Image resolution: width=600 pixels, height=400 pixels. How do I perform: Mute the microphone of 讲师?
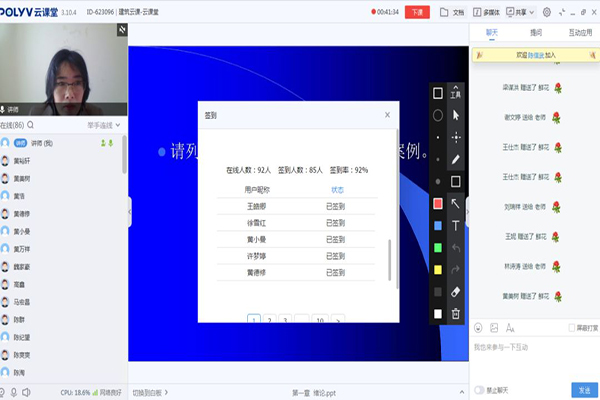click(102, 143)
